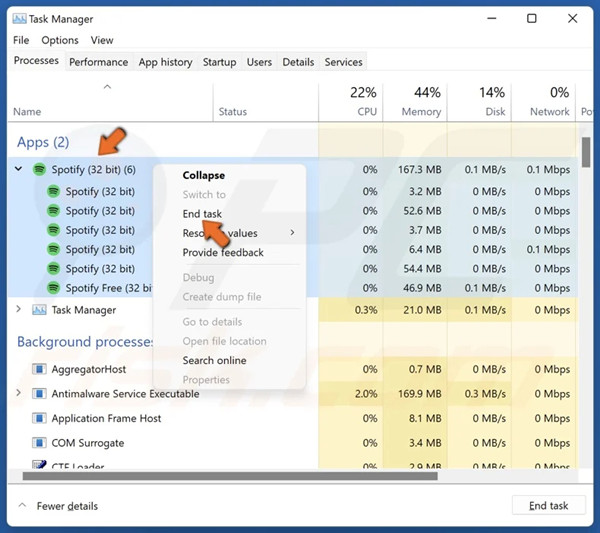600x533 pixels.
Task: Click the Spotify (32 bit) (6) group icon
Action: [x=39, y=169]
